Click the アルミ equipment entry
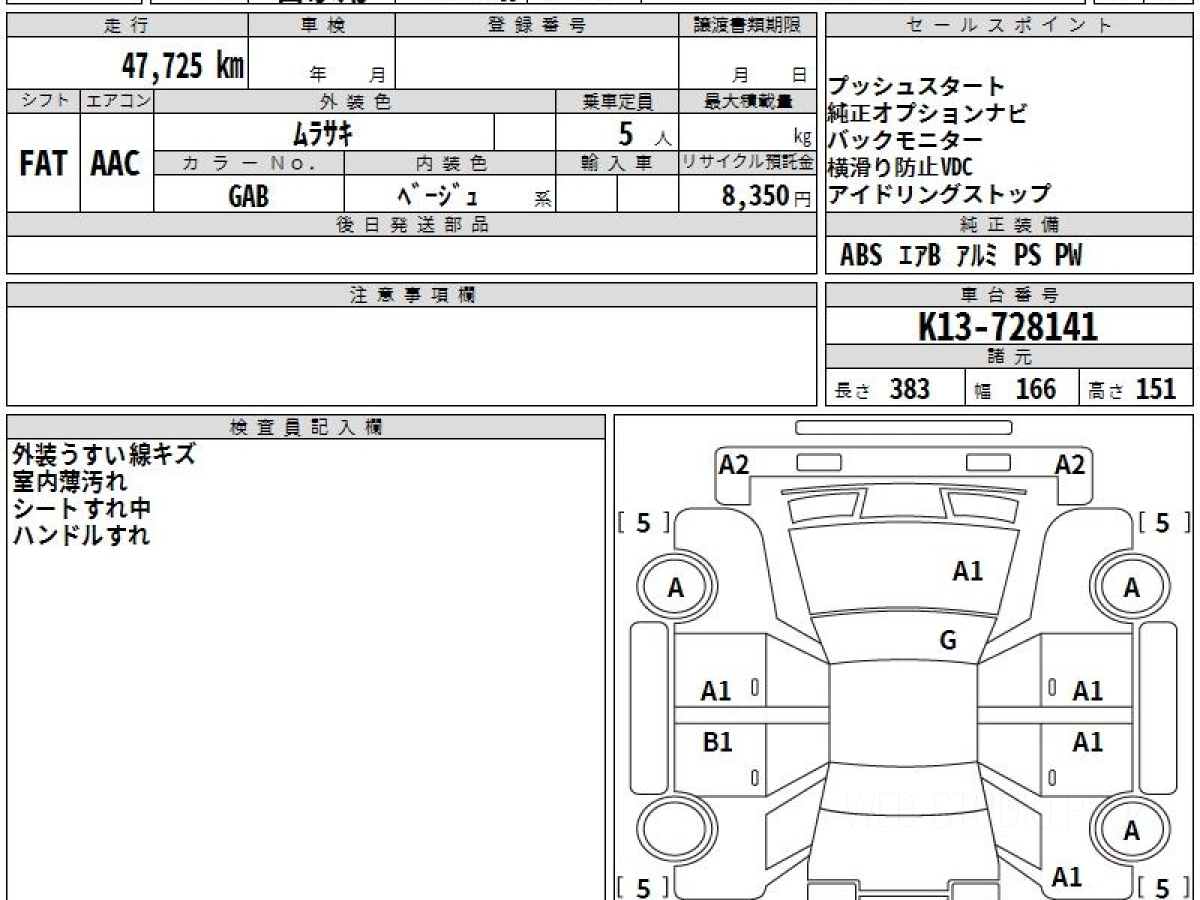1200x900 pixels. tap(976, 256)
